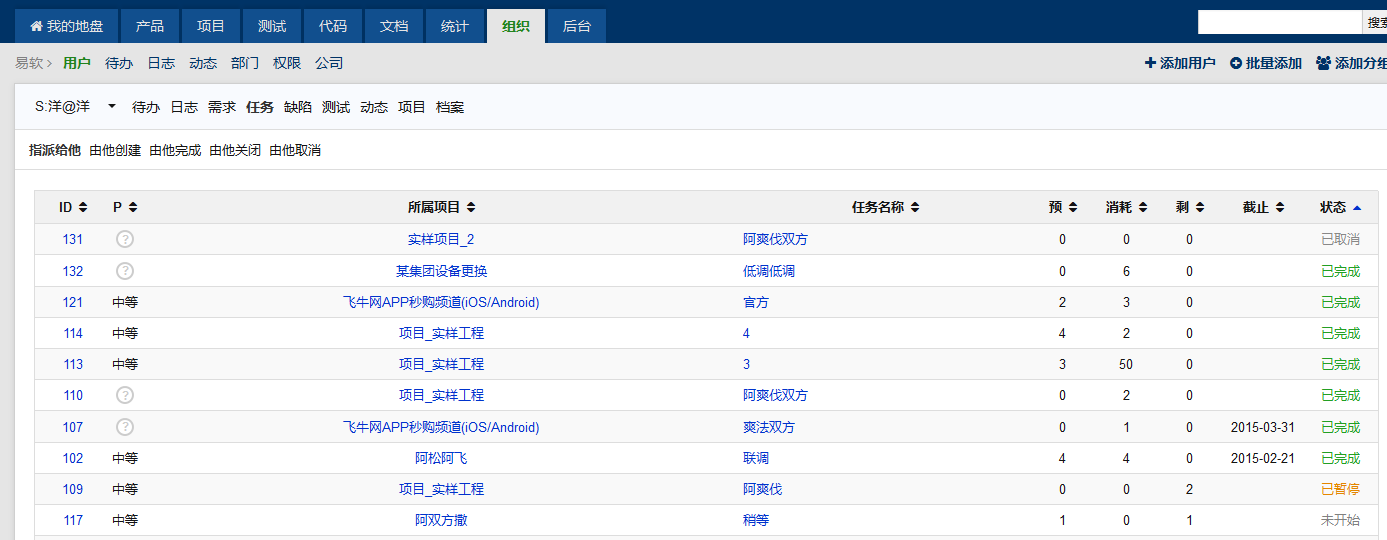Click the sort arrows next to ID header
This screenshot has height=540, width=1387.
click(83, 208)
